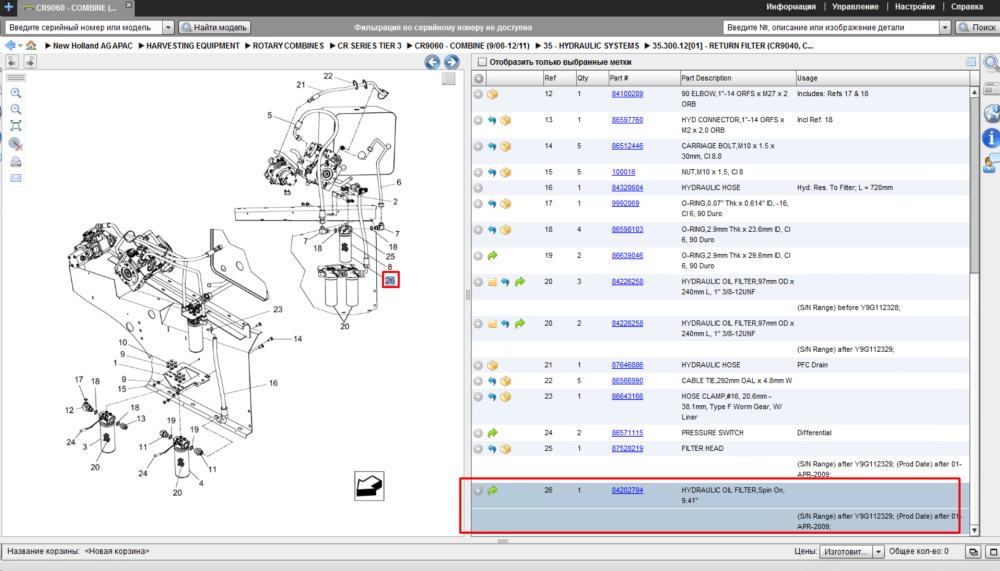The height and width of the screenshot is (571, 1000).
Task: Open part number 87528219 link
Action: coord(627,449)
